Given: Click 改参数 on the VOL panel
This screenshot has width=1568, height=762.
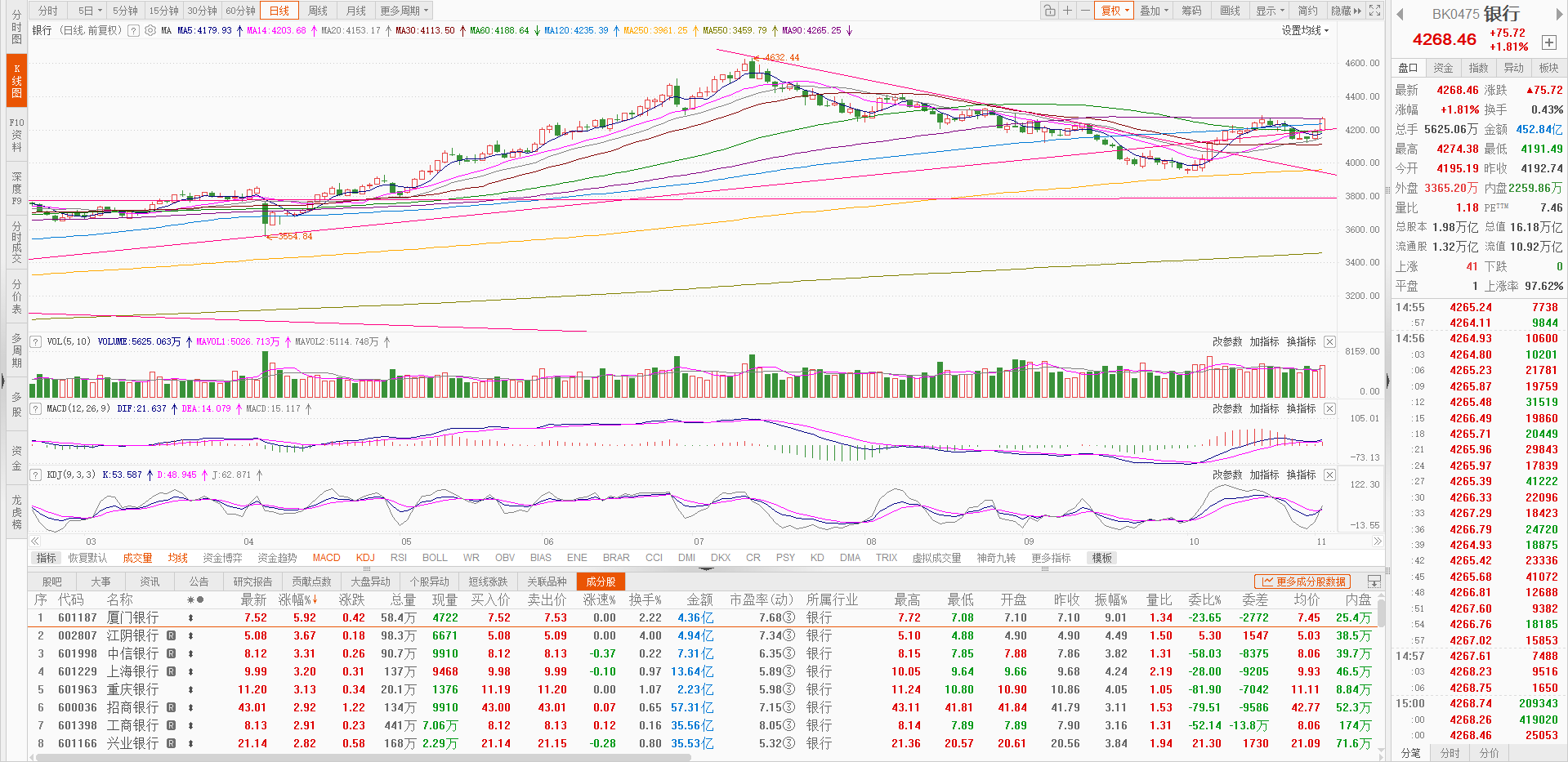Looking at the screenshot, I should point(1226,342).
